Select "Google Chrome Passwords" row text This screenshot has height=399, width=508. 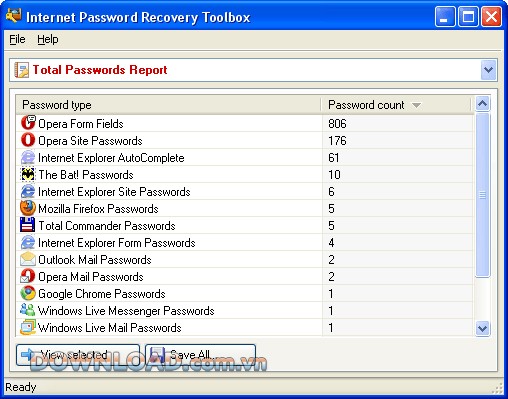click(102, 294)
